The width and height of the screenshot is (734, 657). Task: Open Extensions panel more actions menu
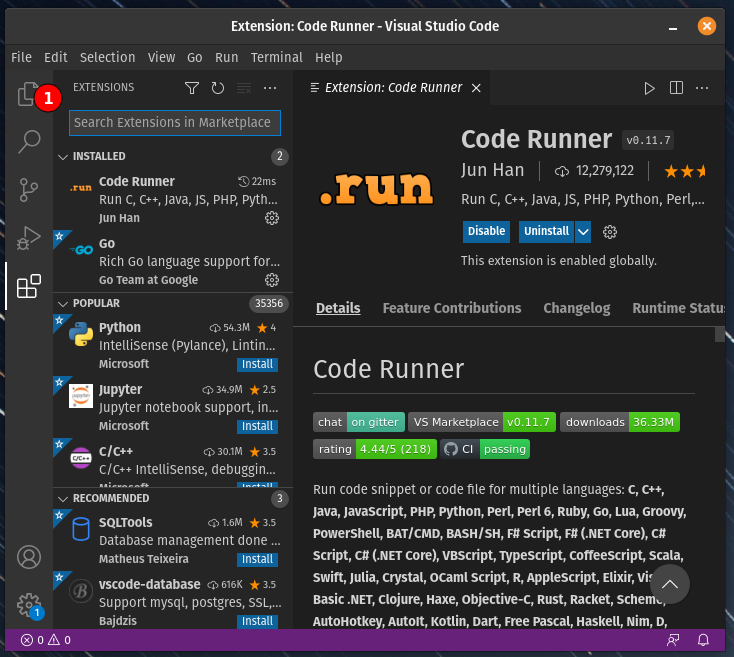(x=270, y=88)
